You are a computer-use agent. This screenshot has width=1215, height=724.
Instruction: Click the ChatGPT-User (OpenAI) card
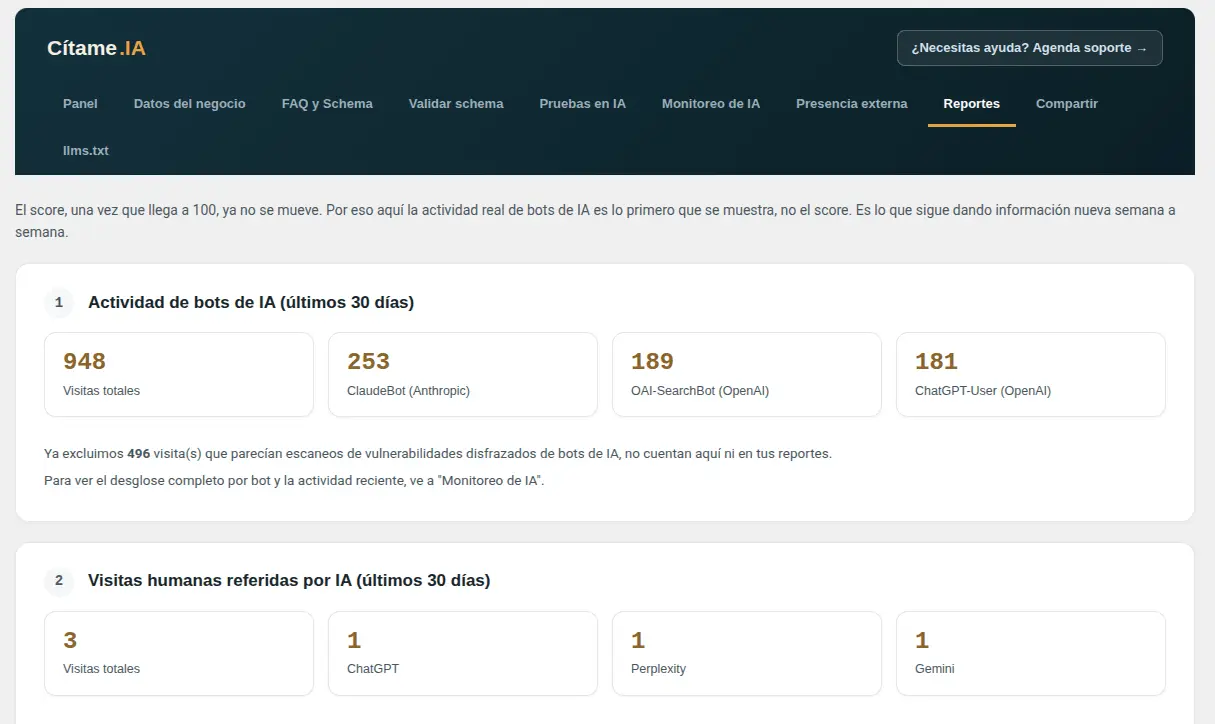pyautogui.click(x=1031, y=374)
